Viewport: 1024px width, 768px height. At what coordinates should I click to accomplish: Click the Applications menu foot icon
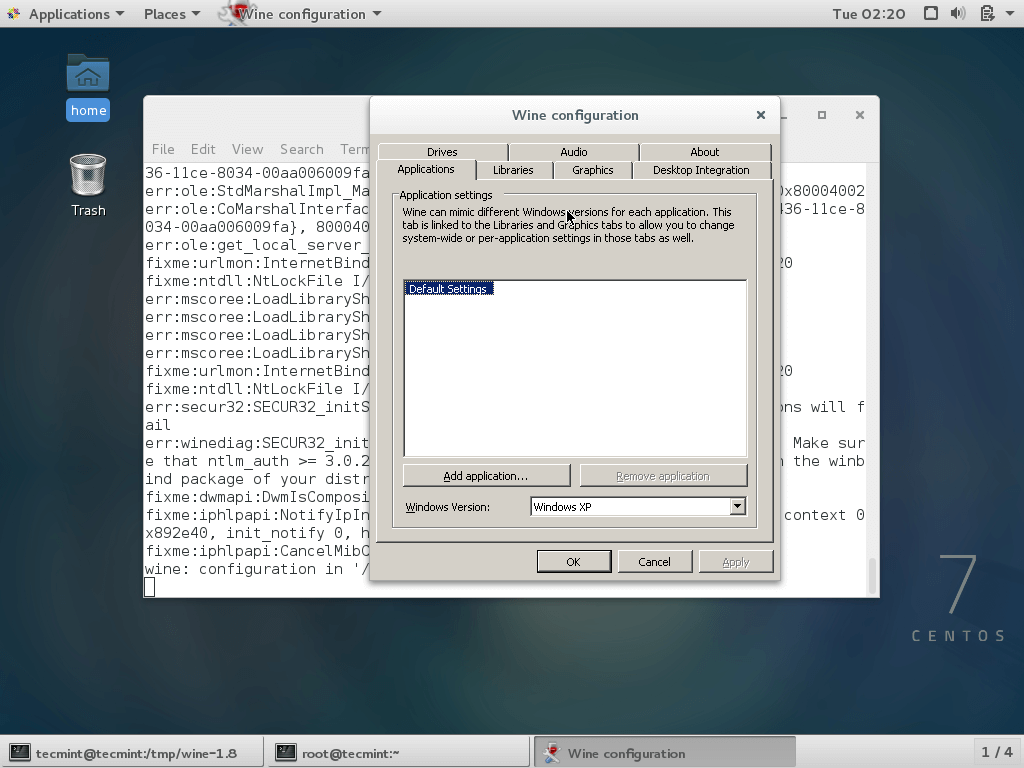click(x=14, y=14)
